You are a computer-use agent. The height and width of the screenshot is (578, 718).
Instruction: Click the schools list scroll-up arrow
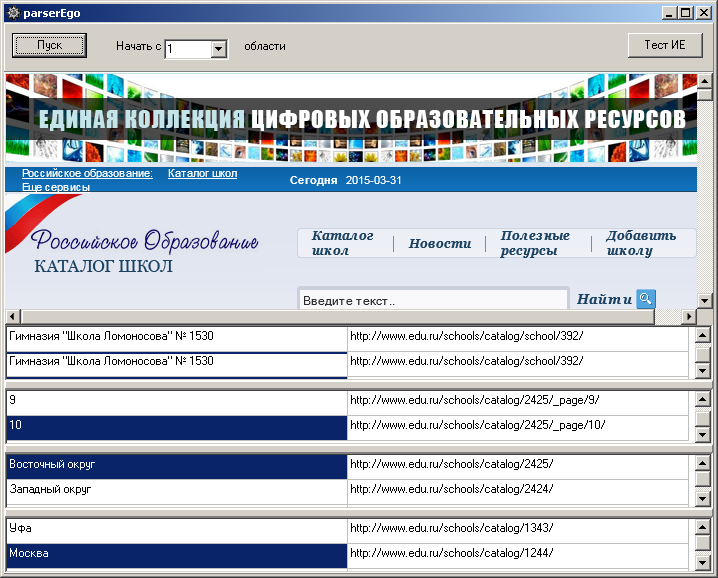[x=702, y=335]
